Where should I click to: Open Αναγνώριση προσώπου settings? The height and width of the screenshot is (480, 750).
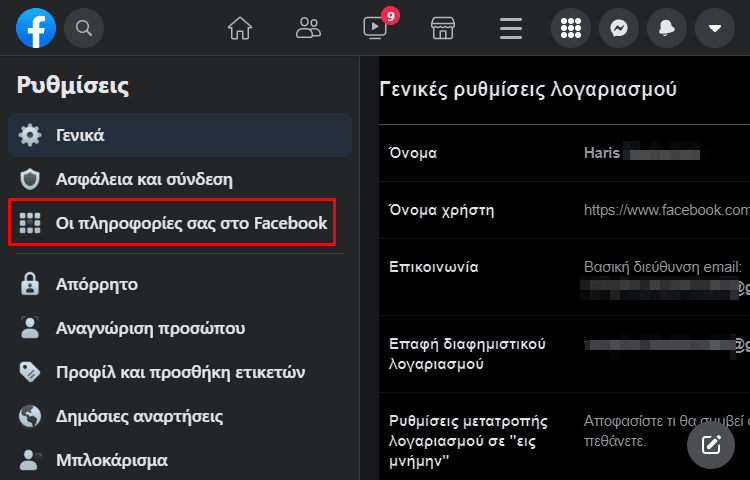pos(180,328)
